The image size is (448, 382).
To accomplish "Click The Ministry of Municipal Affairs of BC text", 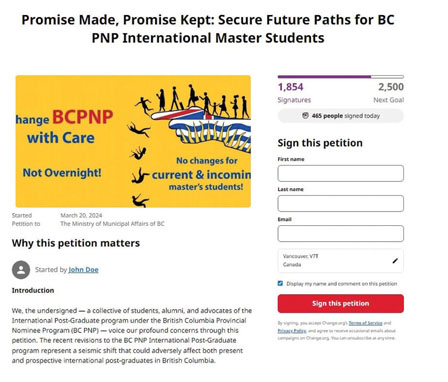I will [x=112, y=224].
